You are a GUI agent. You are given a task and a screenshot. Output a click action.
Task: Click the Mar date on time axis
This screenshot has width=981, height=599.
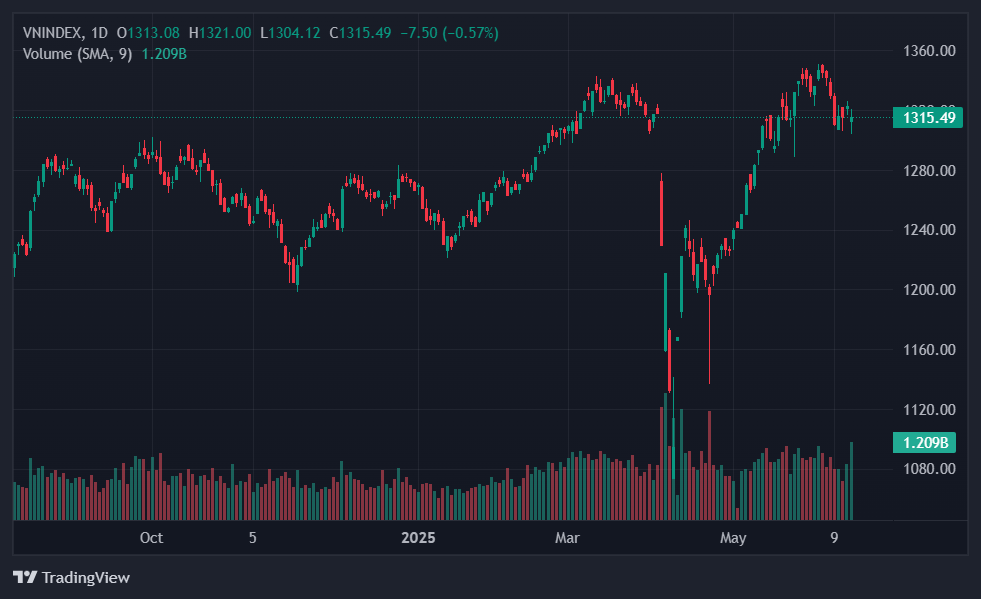567,538
